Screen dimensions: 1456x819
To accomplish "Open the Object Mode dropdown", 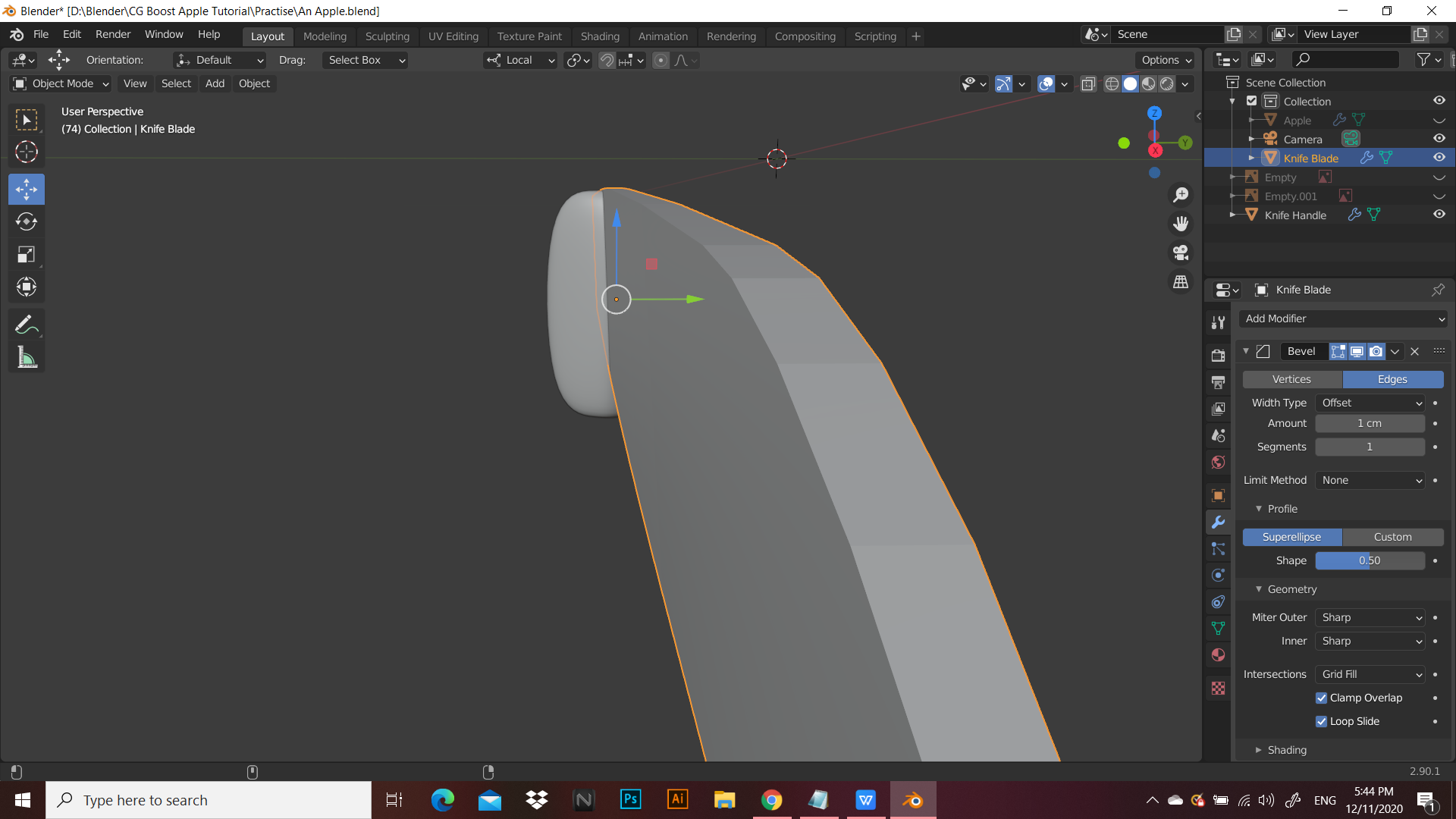I will click(x=61, y=83).
